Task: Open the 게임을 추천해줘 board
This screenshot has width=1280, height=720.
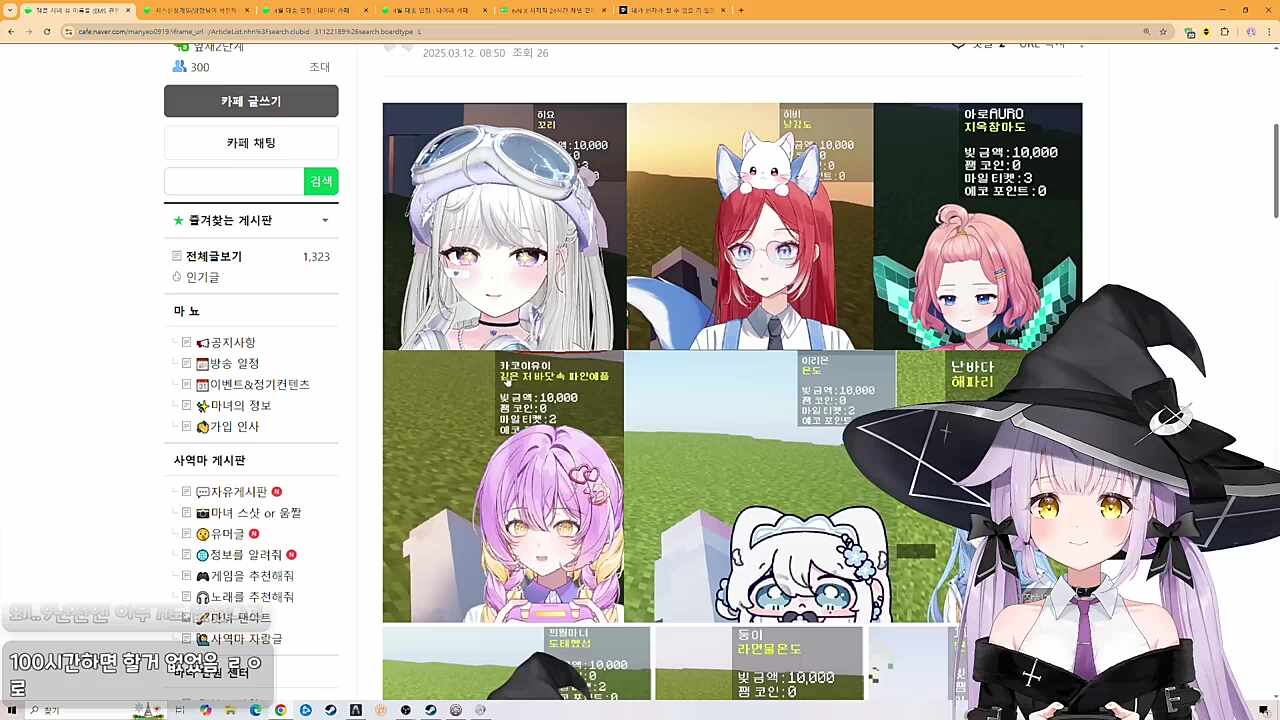Action: [x=252, y=576]
